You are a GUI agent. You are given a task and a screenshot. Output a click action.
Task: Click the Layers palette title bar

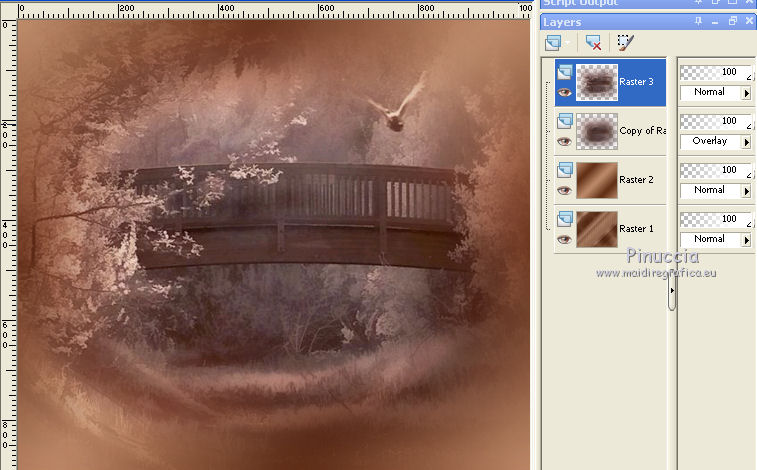(648, 22)
